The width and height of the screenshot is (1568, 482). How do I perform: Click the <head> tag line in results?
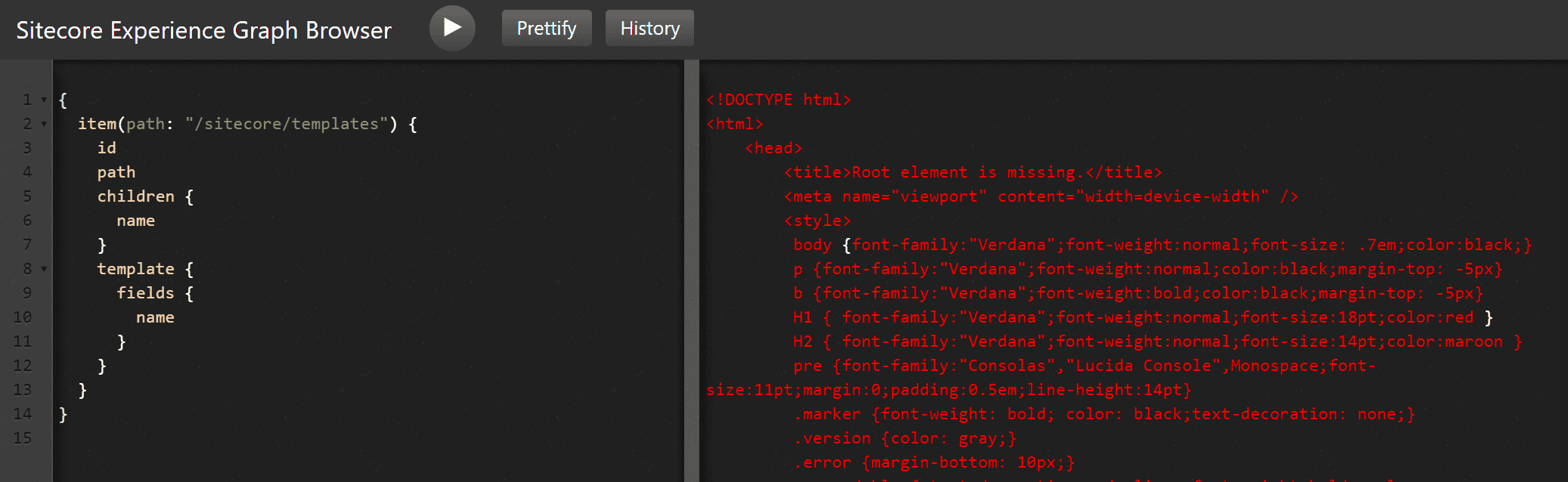click(x=773, y=148)
